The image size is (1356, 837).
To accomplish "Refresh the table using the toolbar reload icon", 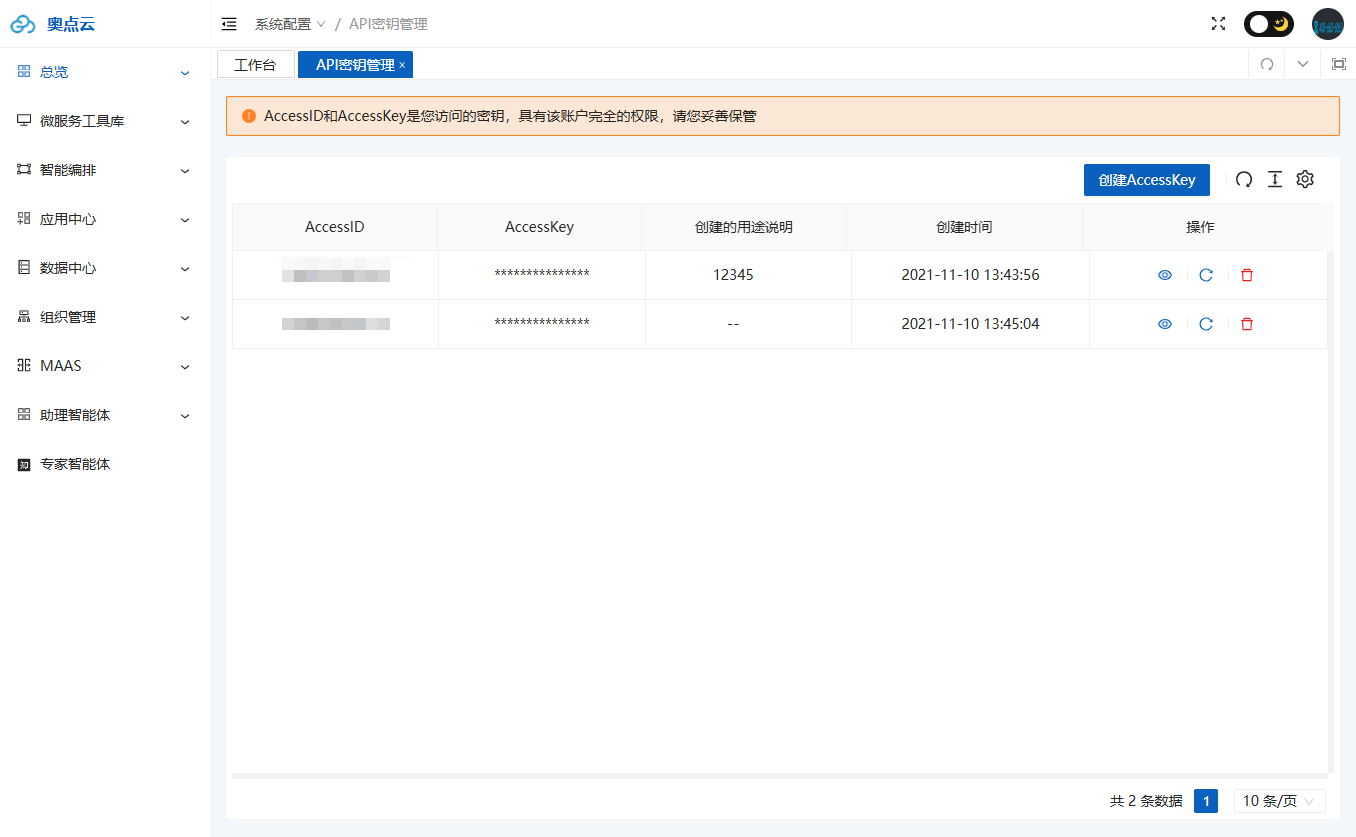I will point(1244,180).
